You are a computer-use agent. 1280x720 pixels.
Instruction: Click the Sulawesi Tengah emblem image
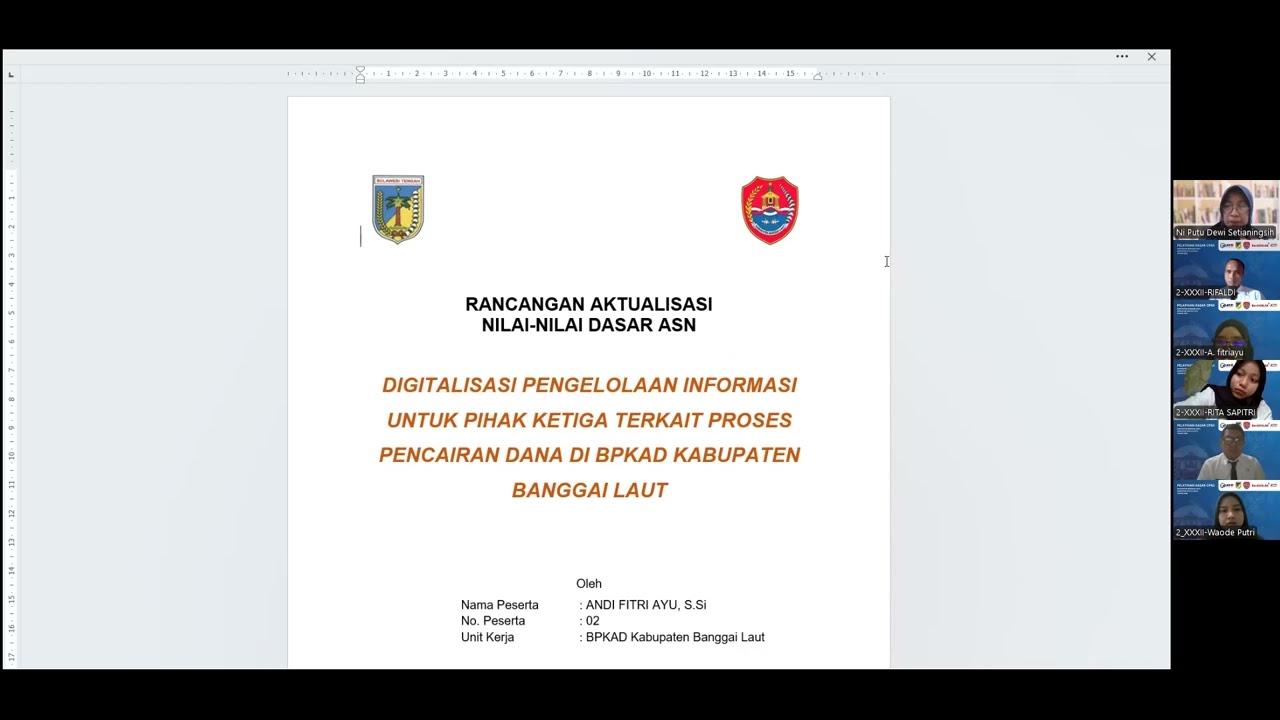click(x=398, y=209)
